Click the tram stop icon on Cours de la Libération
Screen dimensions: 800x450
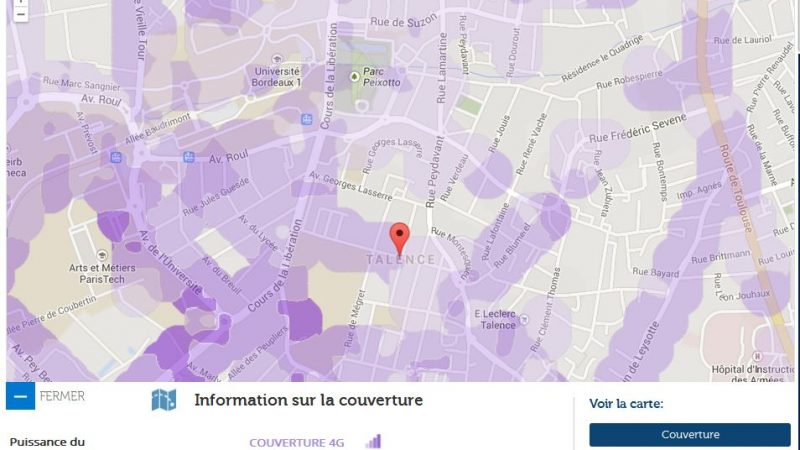click(x=307, y=119)
